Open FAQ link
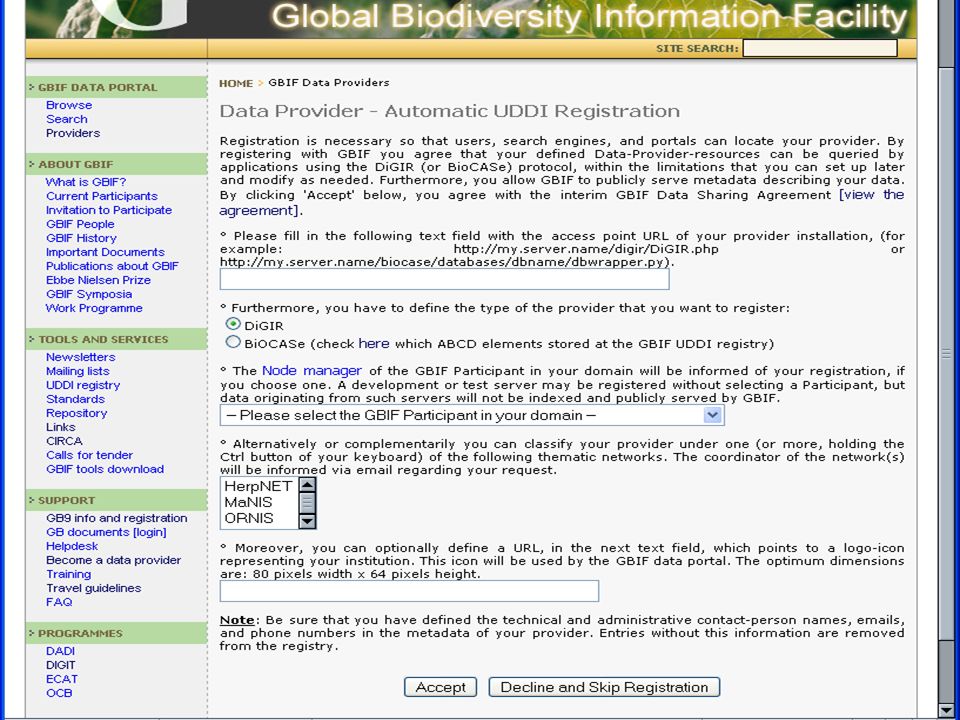Screen dimensions: 960x720 (x=59, y=603)
